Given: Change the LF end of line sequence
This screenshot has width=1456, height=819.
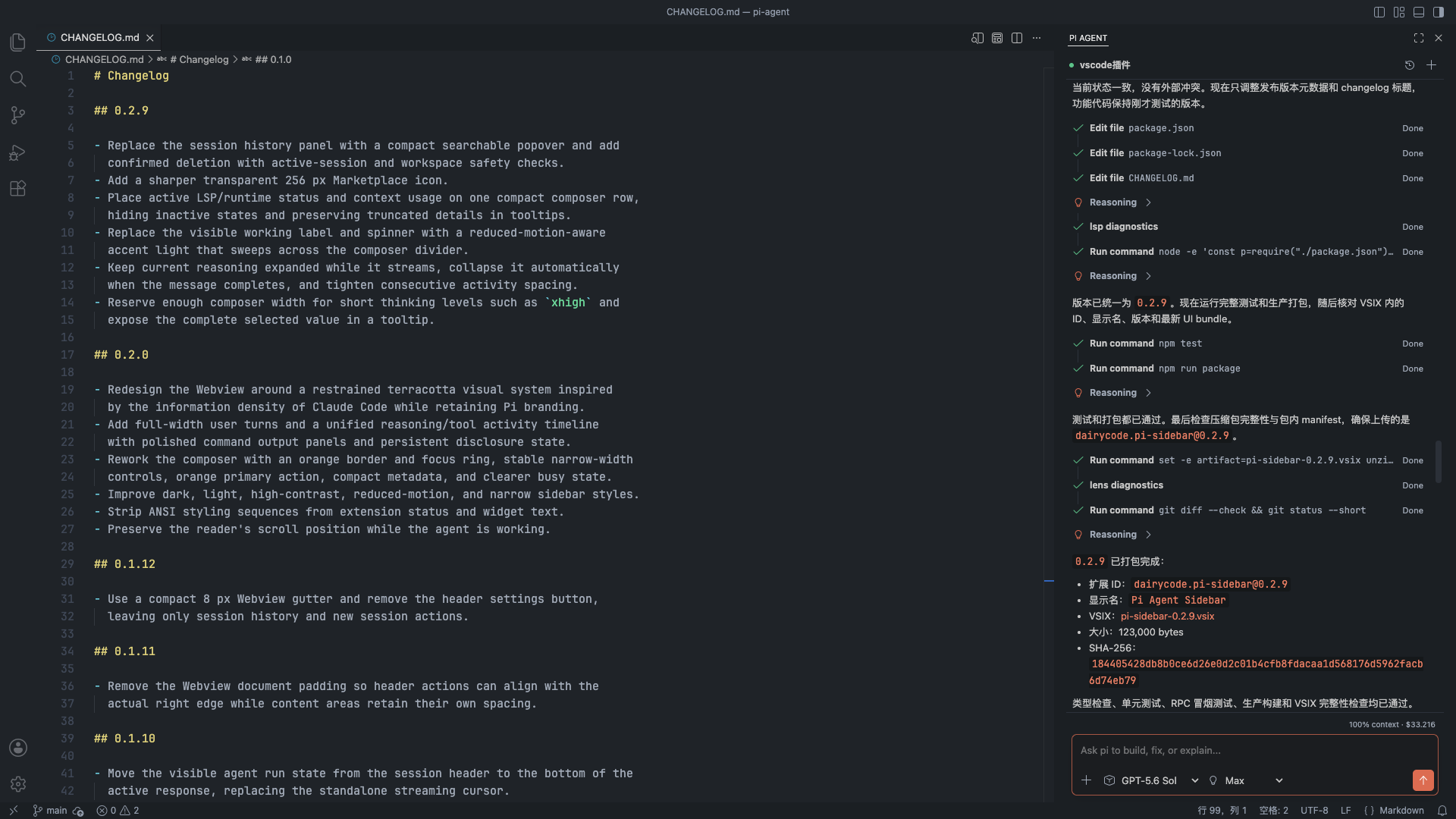Looking at the screenshot, I should (1345, 811).
